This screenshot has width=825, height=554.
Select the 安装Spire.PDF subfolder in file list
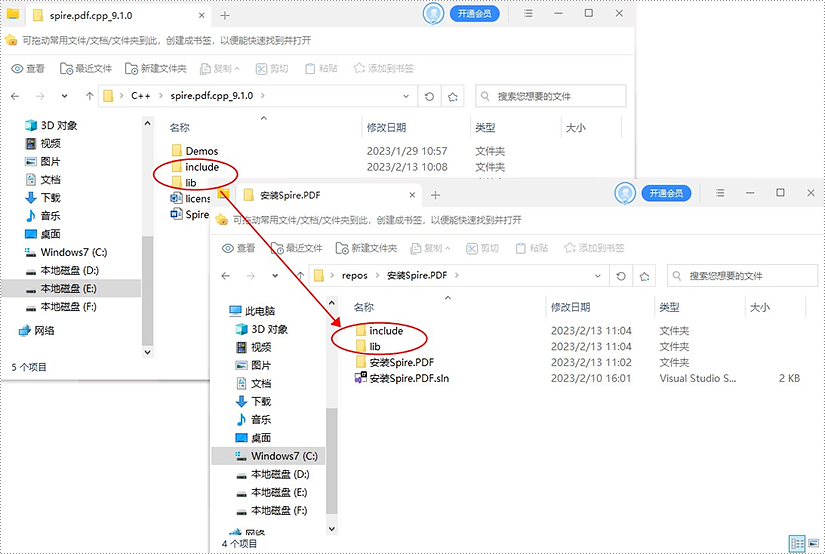(395, 362)
